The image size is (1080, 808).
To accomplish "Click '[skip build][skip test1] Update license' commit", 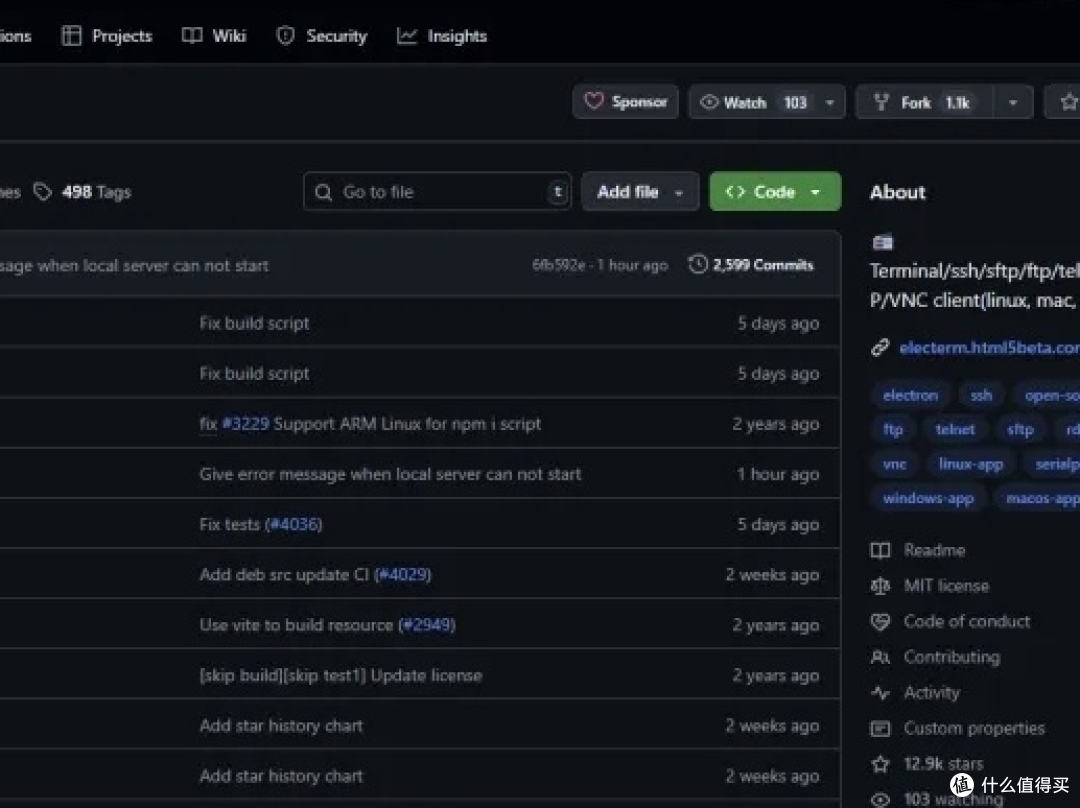I will 341,675.
